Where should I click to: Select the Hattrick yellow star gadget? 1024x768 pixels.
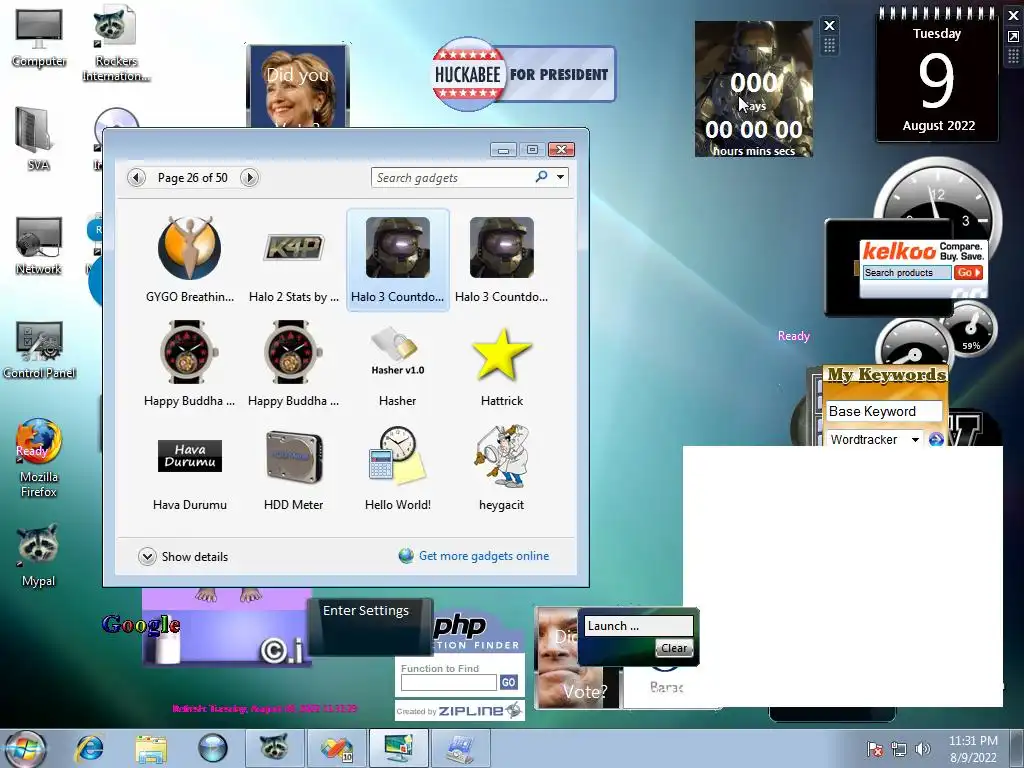tap(502, 363)
